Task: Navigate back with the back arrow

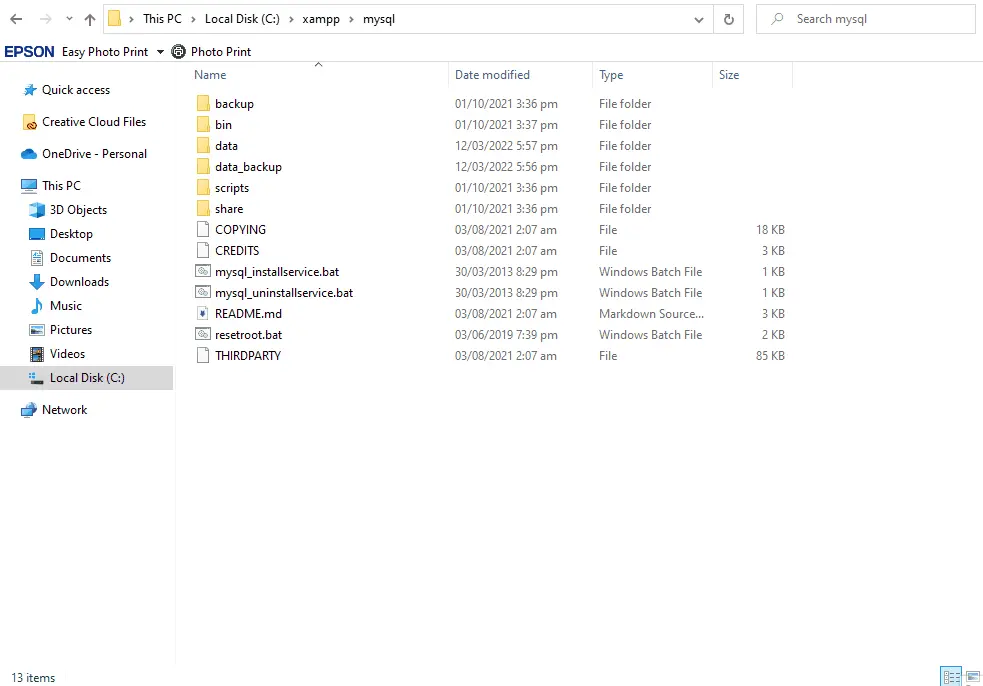Action: pos(16,18)
